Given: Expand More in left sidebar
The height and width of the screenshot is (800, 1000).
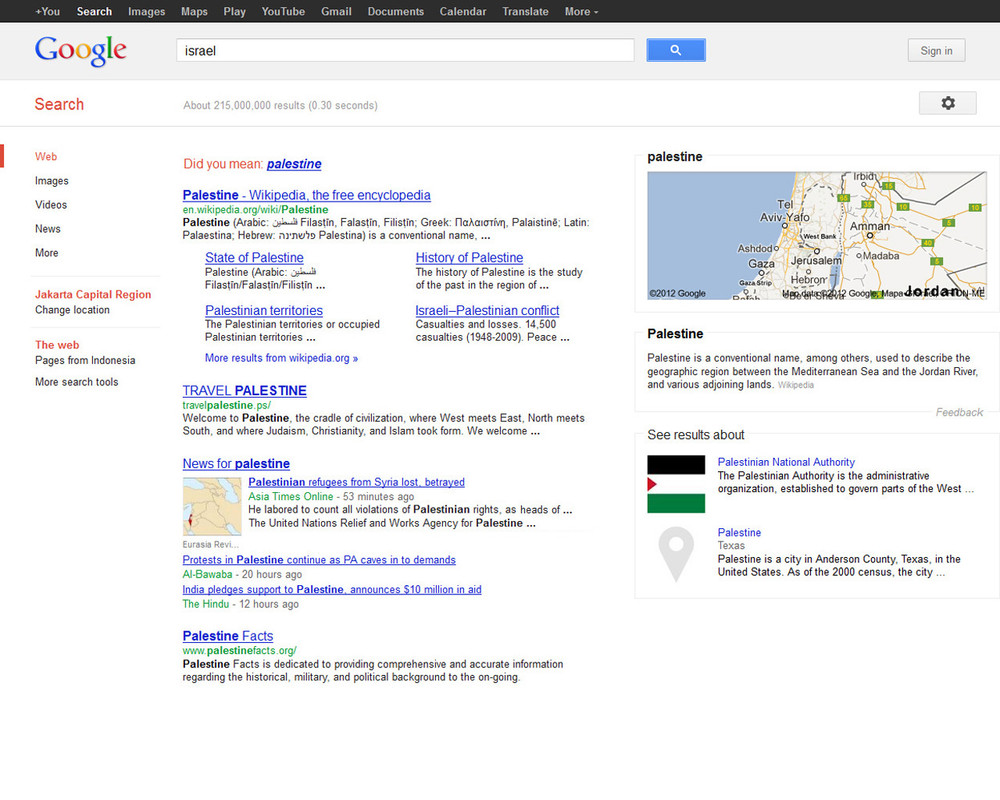Looking at the screenshot, I should click(47, 253).
